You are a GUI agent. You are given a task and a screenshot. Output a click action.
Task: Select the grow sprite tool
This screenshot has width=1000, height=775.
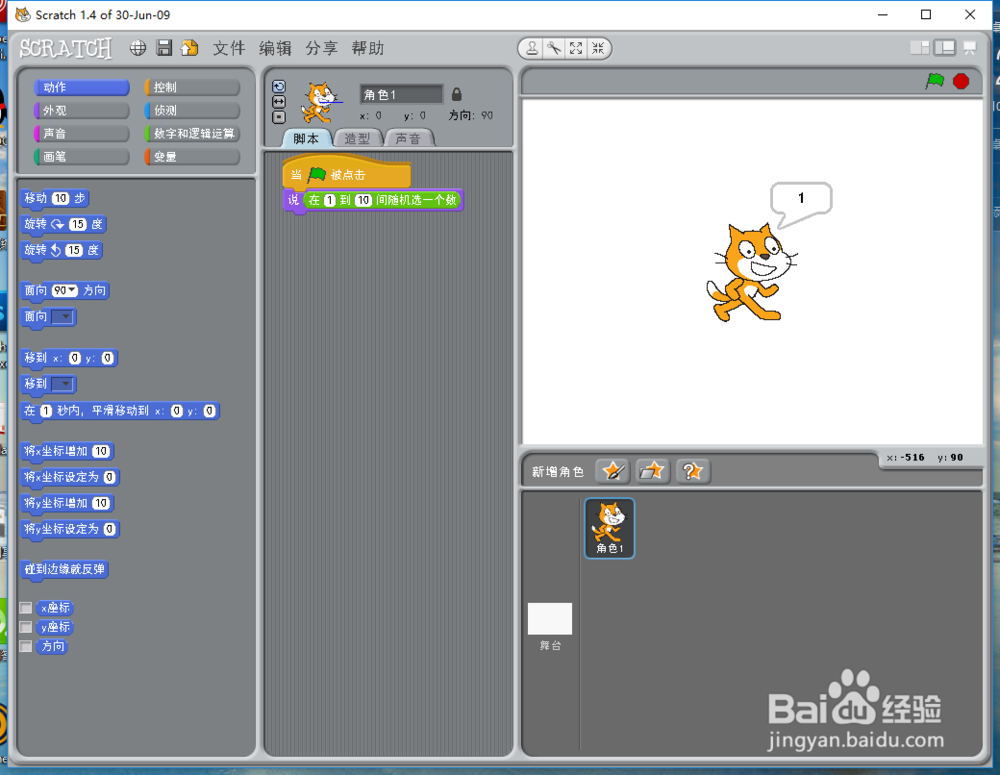click(575, 48)
